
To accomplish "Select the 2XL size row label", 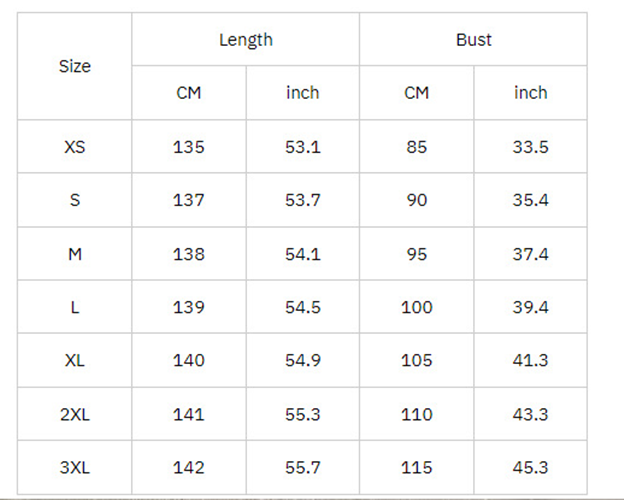I will click(x=75, y=414).
